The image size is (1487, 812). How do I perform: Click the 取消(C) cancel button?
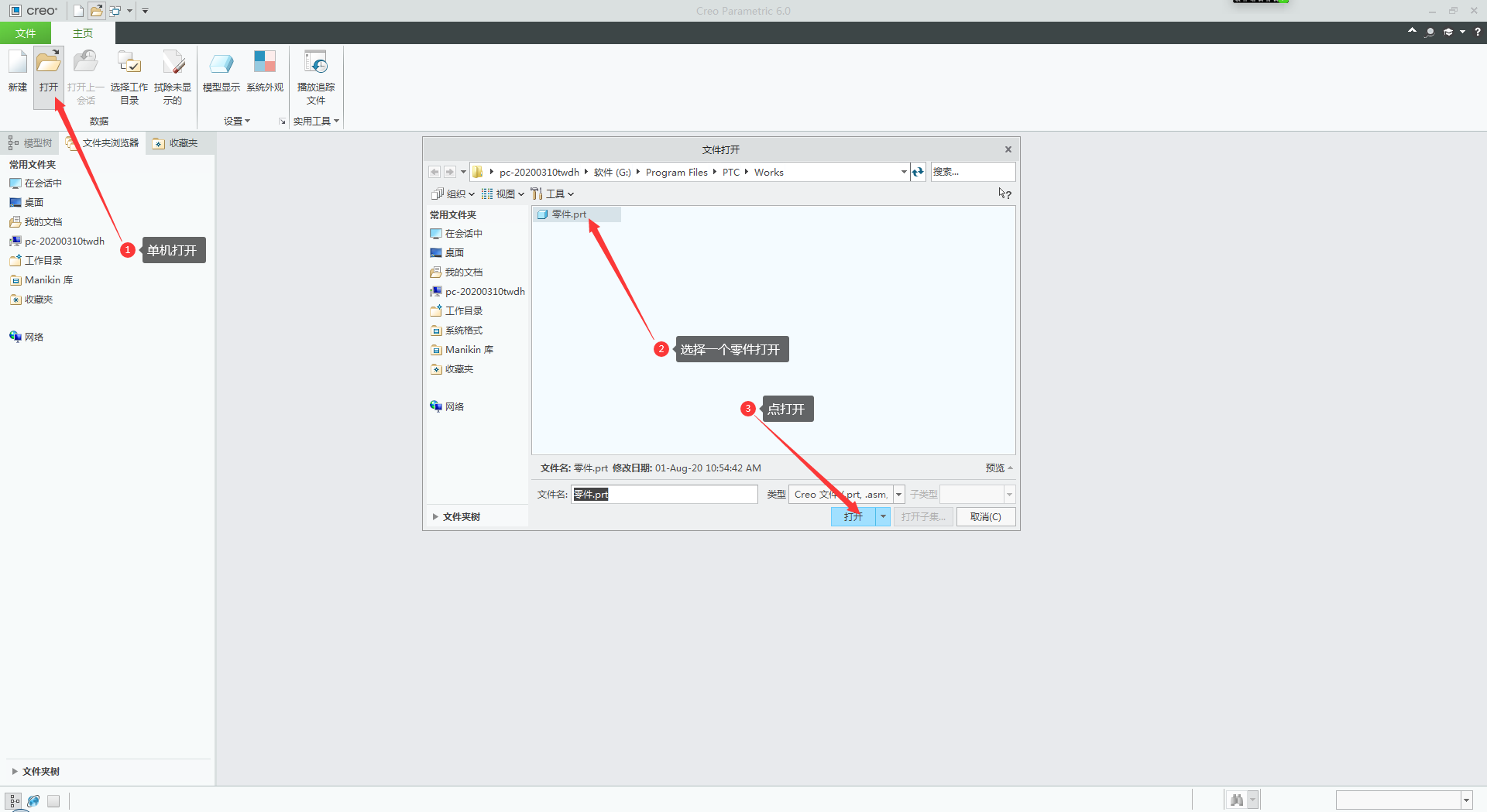(x=986, y=516)
